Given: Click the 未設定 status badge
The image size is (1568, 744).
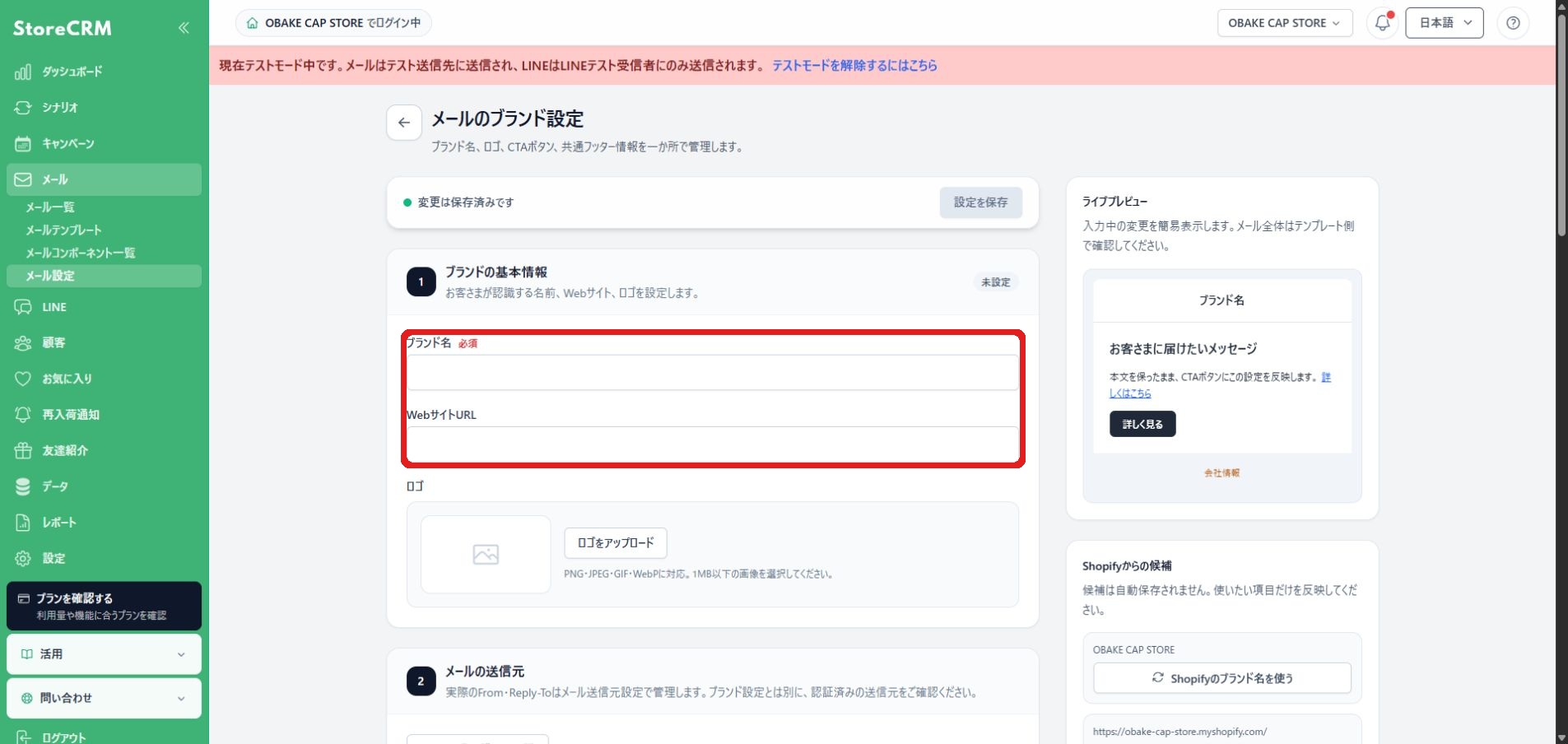Looking at the screenshot, I should pos(996,282).
